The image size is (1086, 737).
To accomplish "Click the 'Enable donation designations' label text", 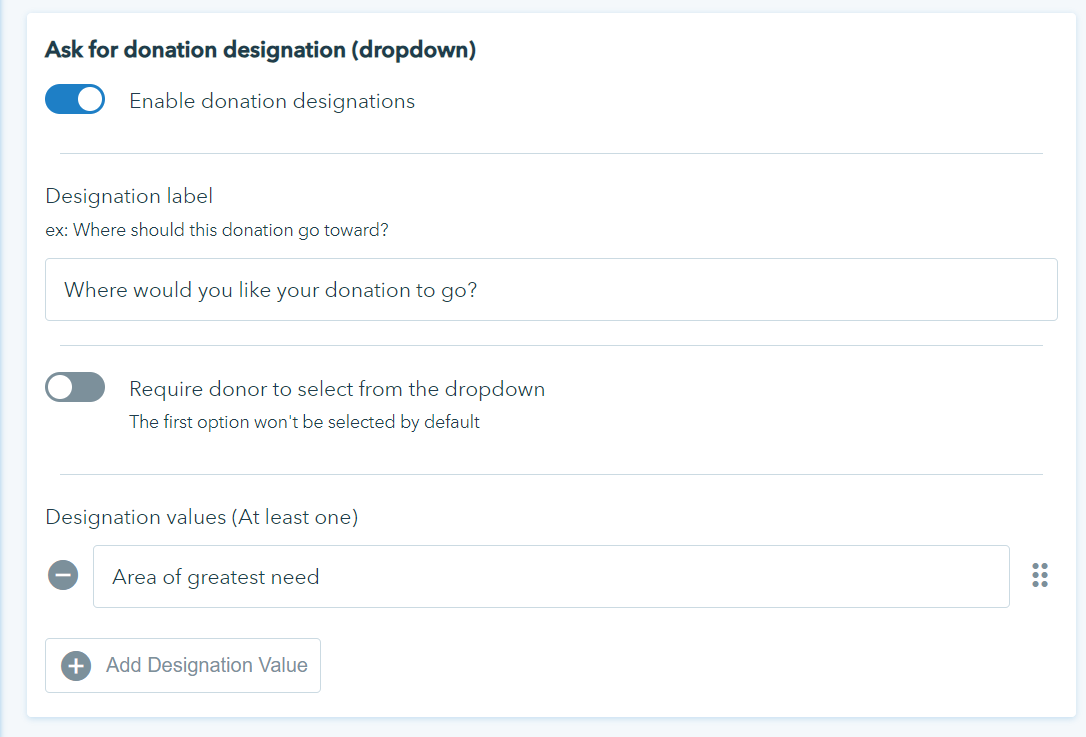I will [272, 101].
